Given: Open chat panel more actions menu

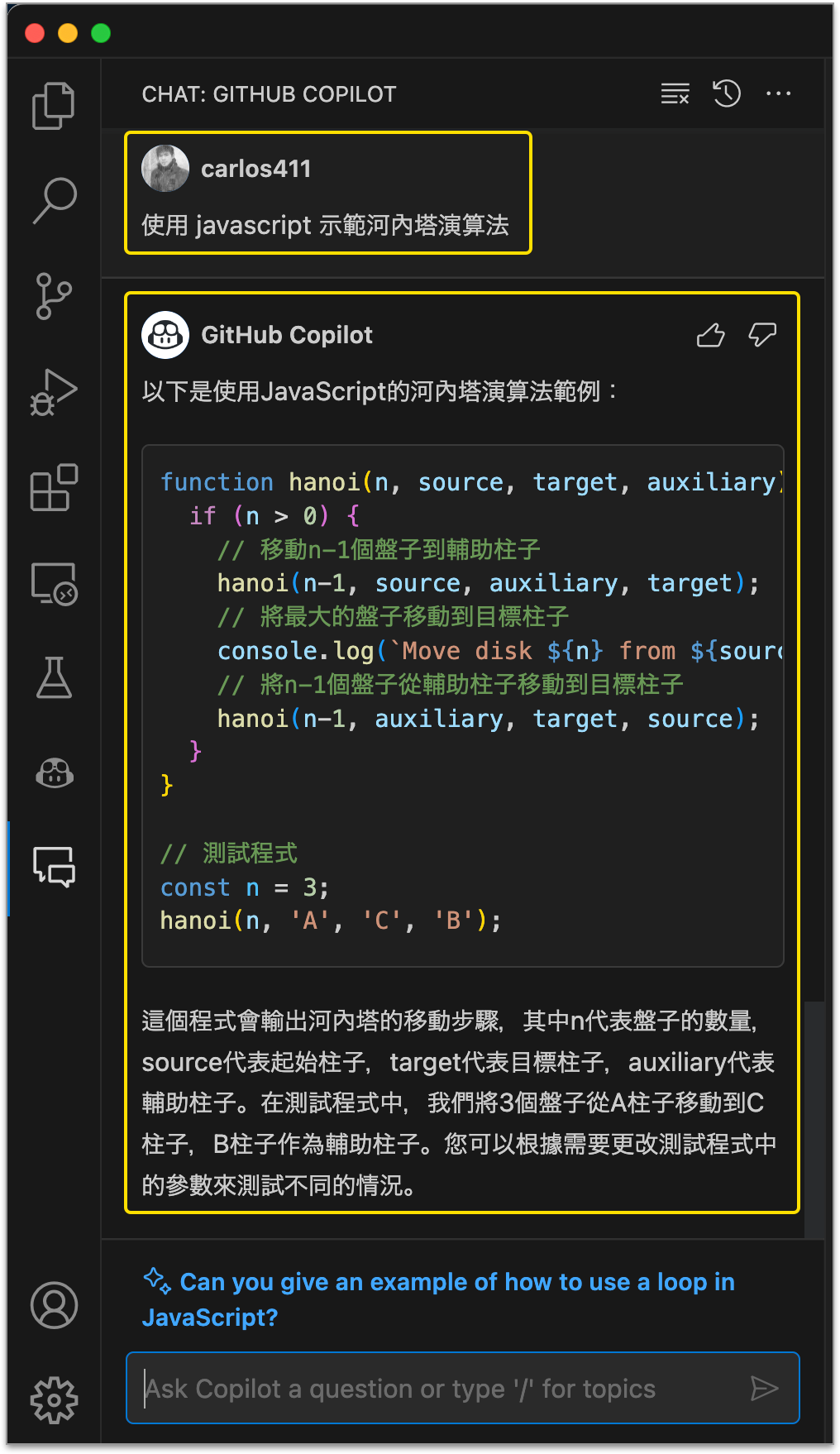Looking at the screenshot, I should 778,94.
